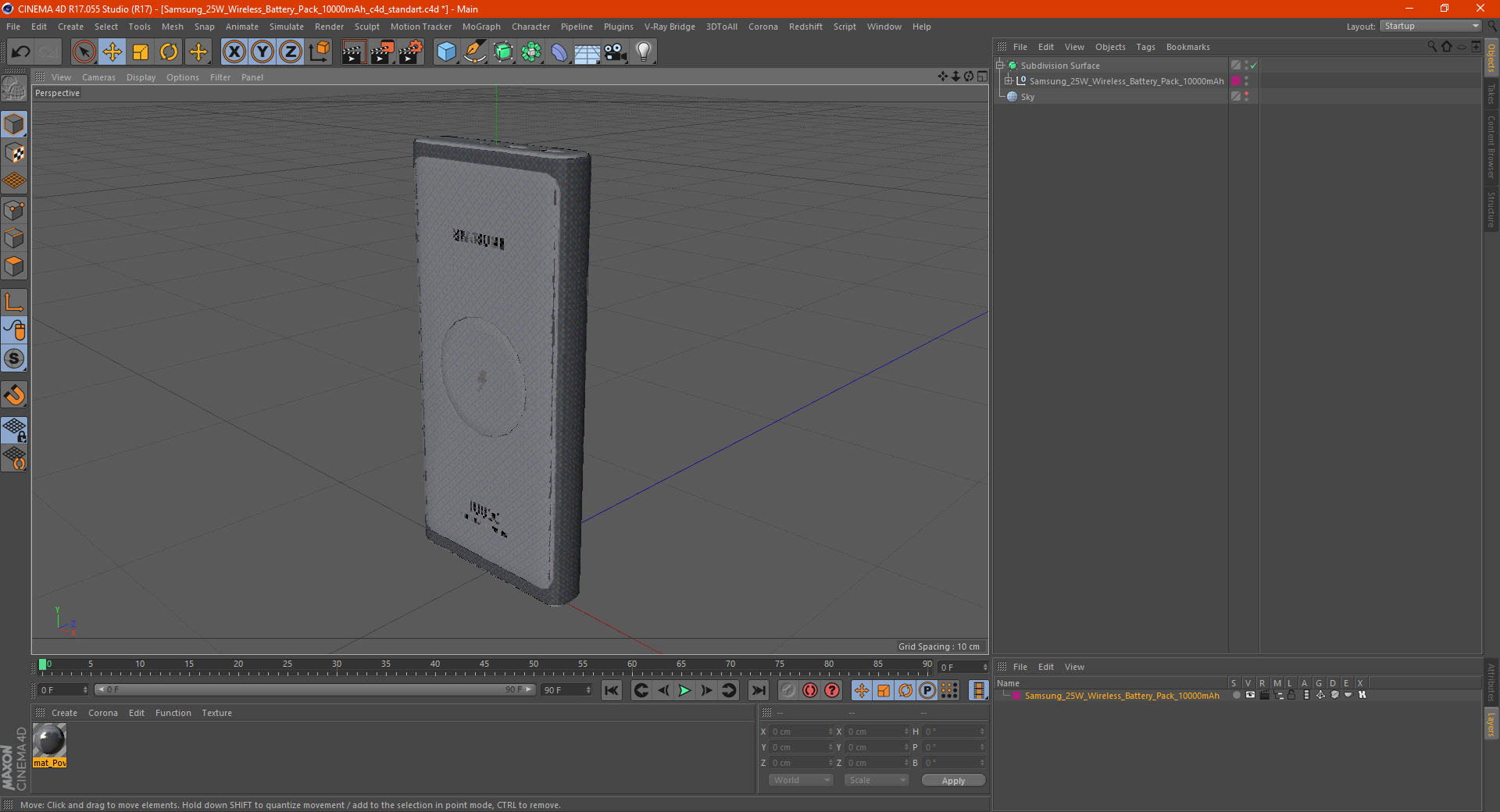Image resolution: width=1500 pixels, height=812 pixels.
Task: Open the MoGraph menu
Action: (481, 27)
